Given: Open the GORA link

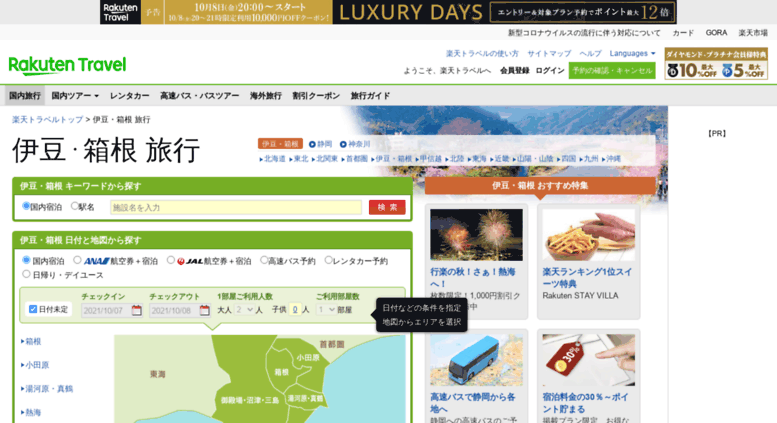Looking at the screenshot, I should coord(716,33).
